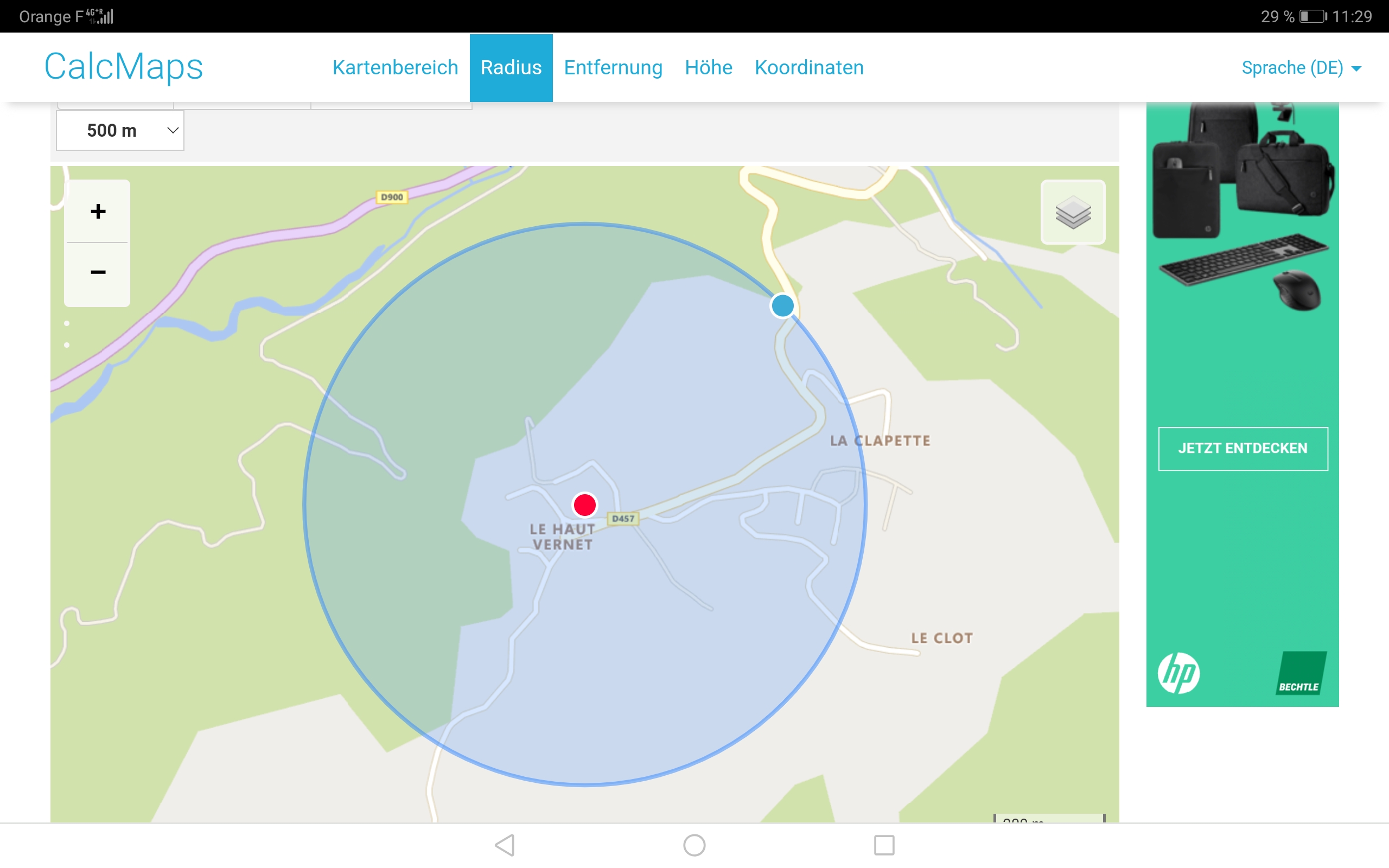Click the D457 road label on map
Viewport: 1389px width, 868px height.
(623, 519)
